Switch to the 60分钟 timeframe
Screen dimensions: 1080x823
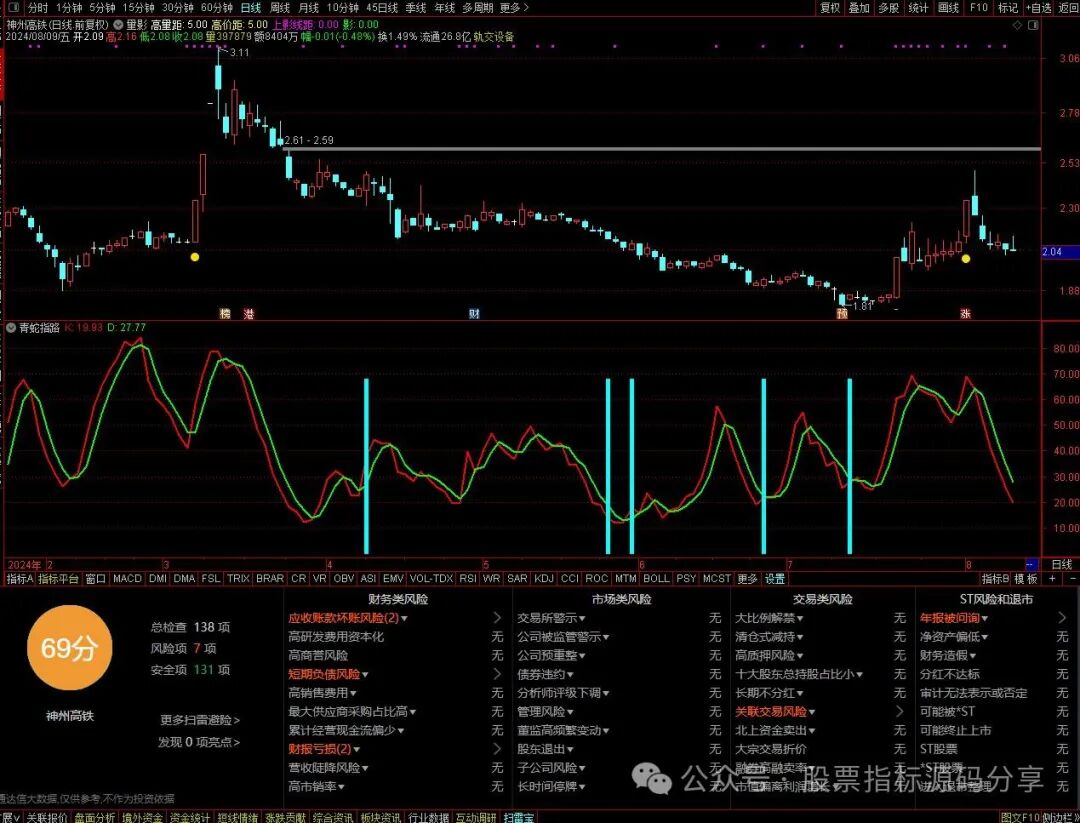(x=216, y=8)
